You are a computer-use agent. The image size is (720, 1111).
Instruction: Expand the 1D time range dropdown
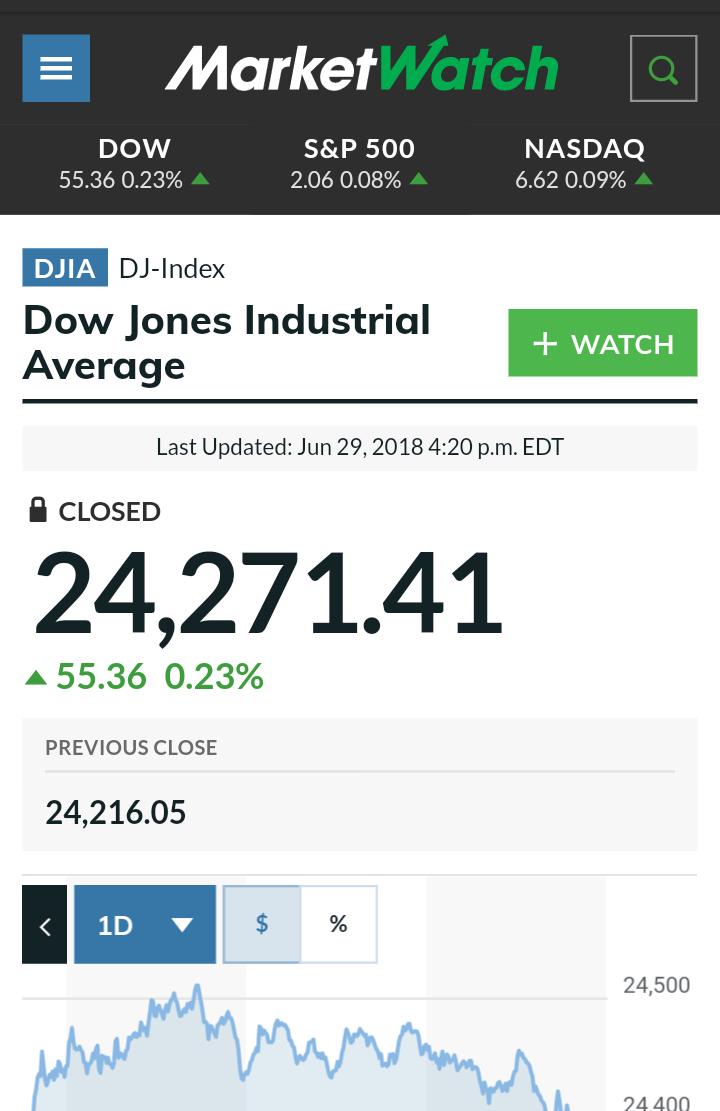click(x=145, y=925)
